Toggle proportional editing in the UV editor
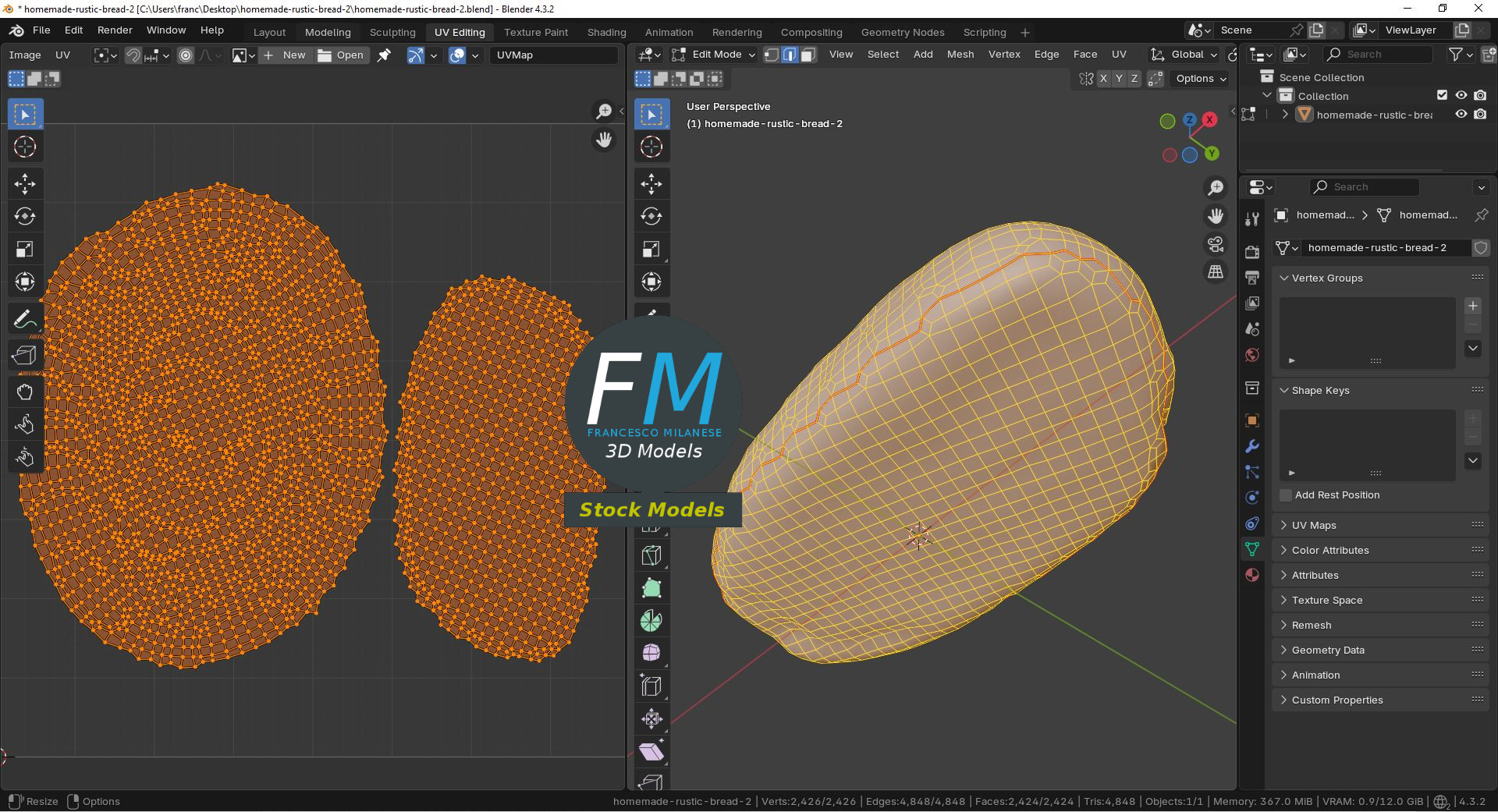 pyautogui.click(x=186, y=55)
